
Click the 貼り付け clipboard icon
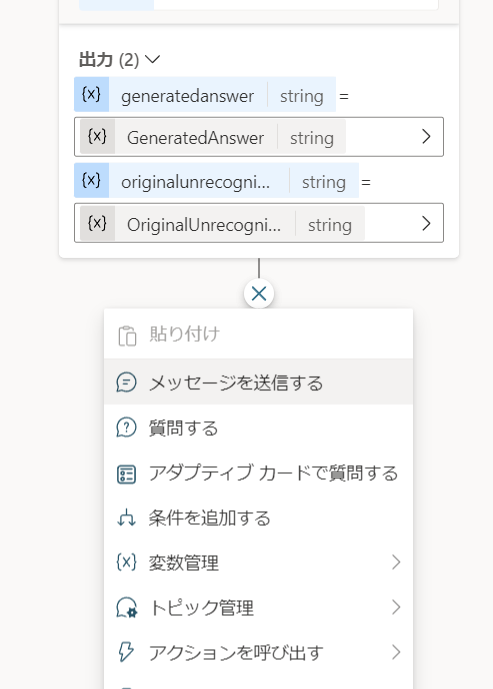pos(127,336)
